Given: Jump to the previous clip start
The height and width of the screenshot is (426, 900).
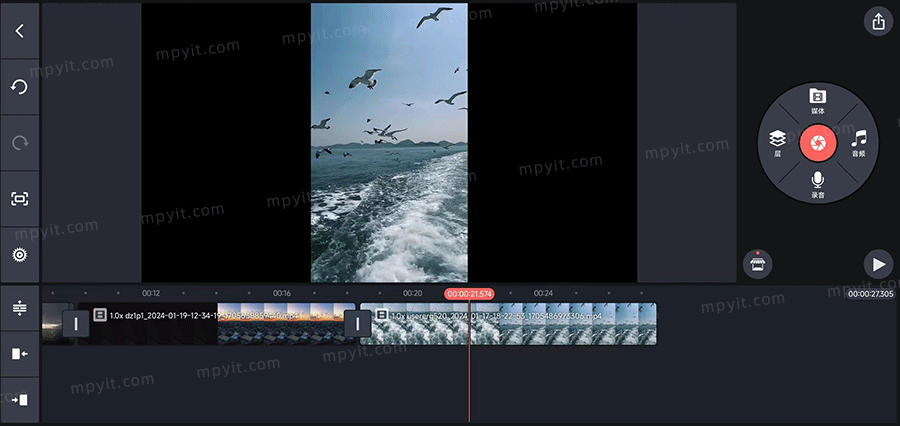Looking at the screenshot, I should [x=20, y=354].
